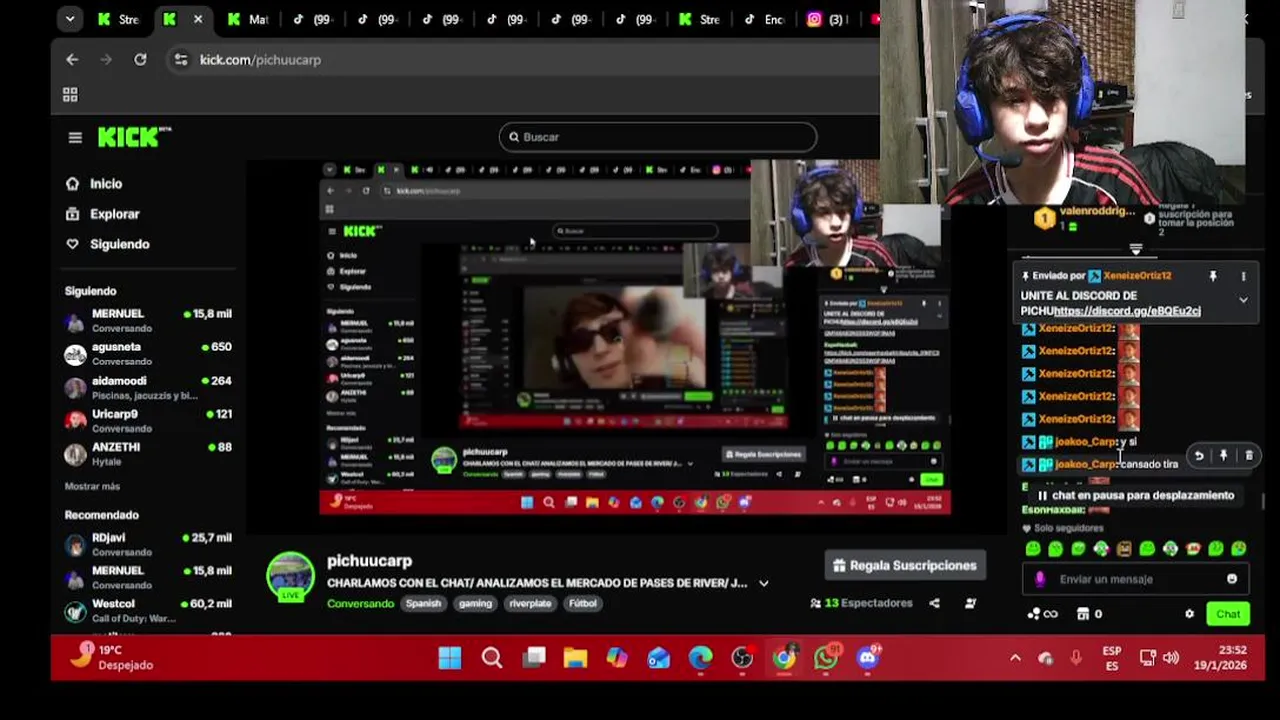This screenshot has width=1280, height=720.
Task: Expand the stream title chevron
Action: (x=764, y=583)
